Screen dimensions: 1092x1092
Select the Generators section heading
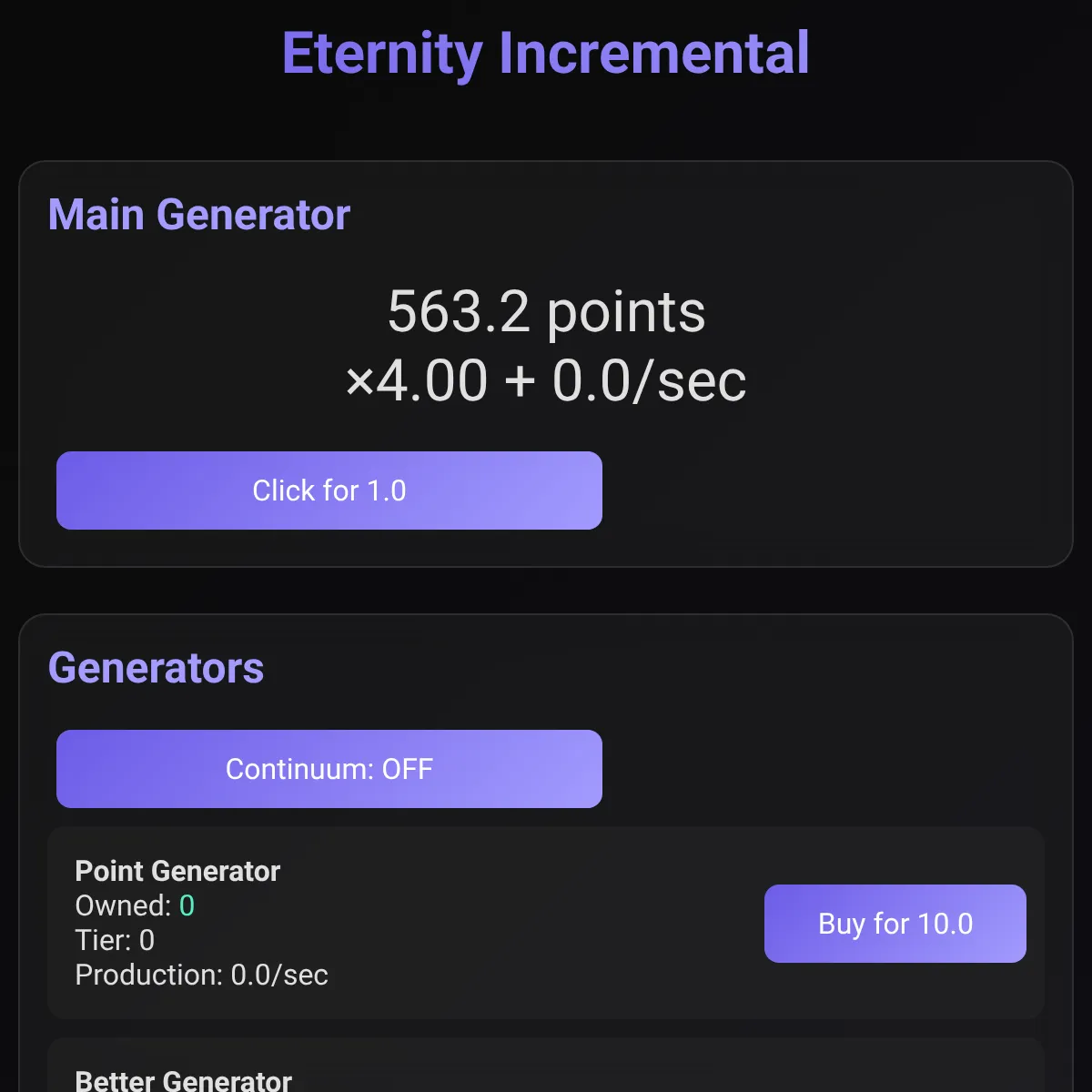[156, 668]
